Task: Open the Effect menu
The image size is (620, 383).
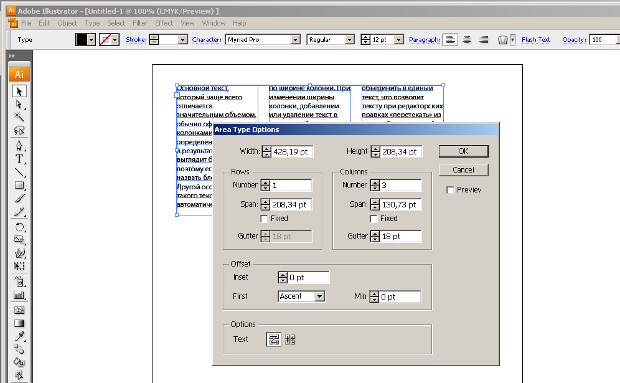Action: point(164,23)
